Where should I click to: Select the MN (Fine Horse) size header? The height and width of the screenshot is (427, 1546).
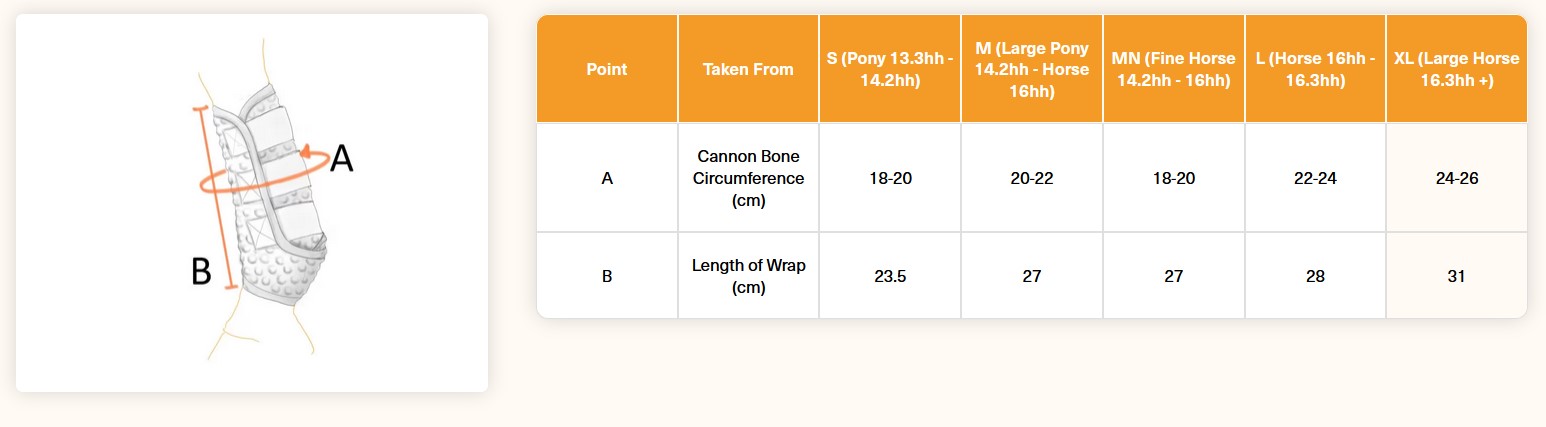(x=1174, y=69)
